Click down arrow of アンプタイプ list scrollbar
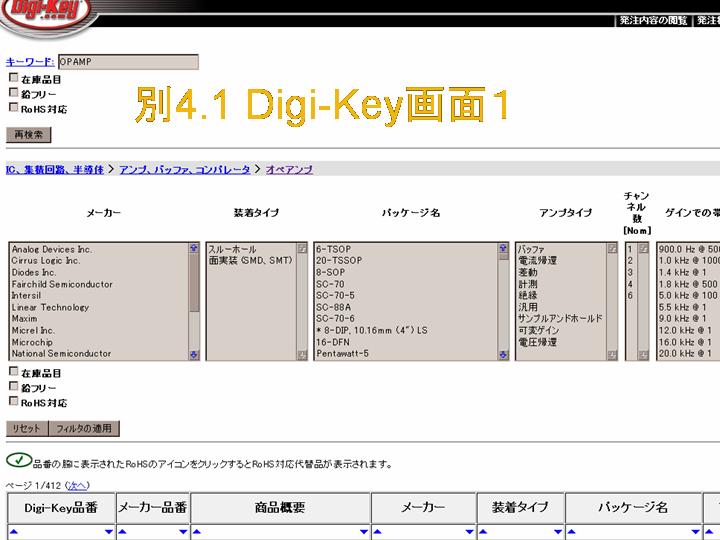 pos(612,355)
